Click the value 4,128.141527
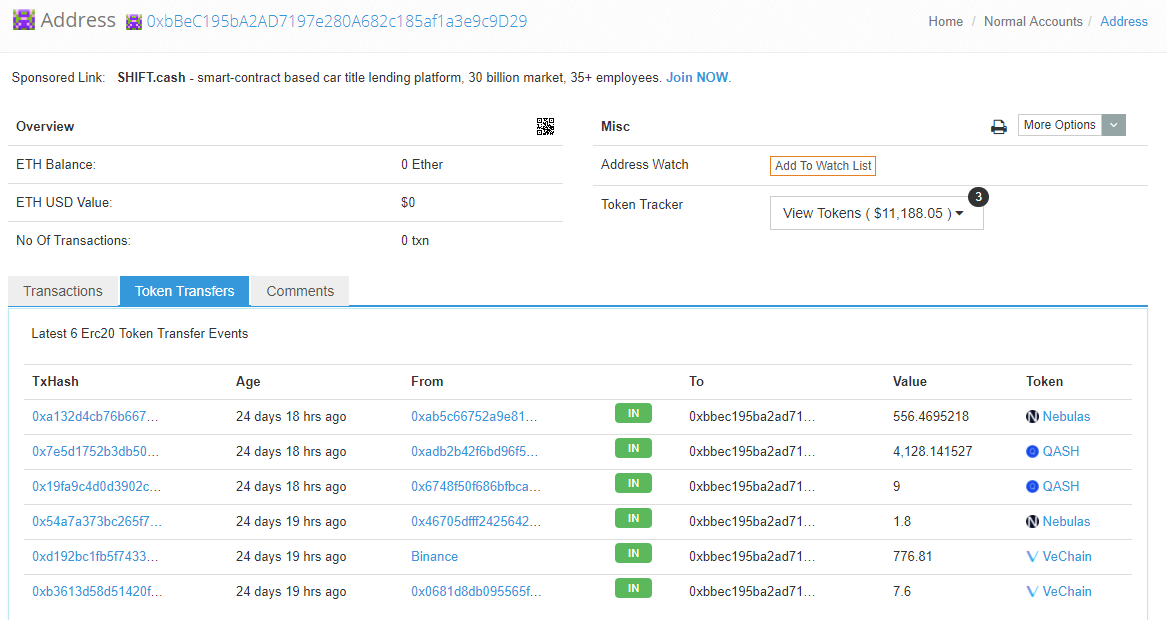The width and height of the screenshot is (1167, 620). click(933, 451)
